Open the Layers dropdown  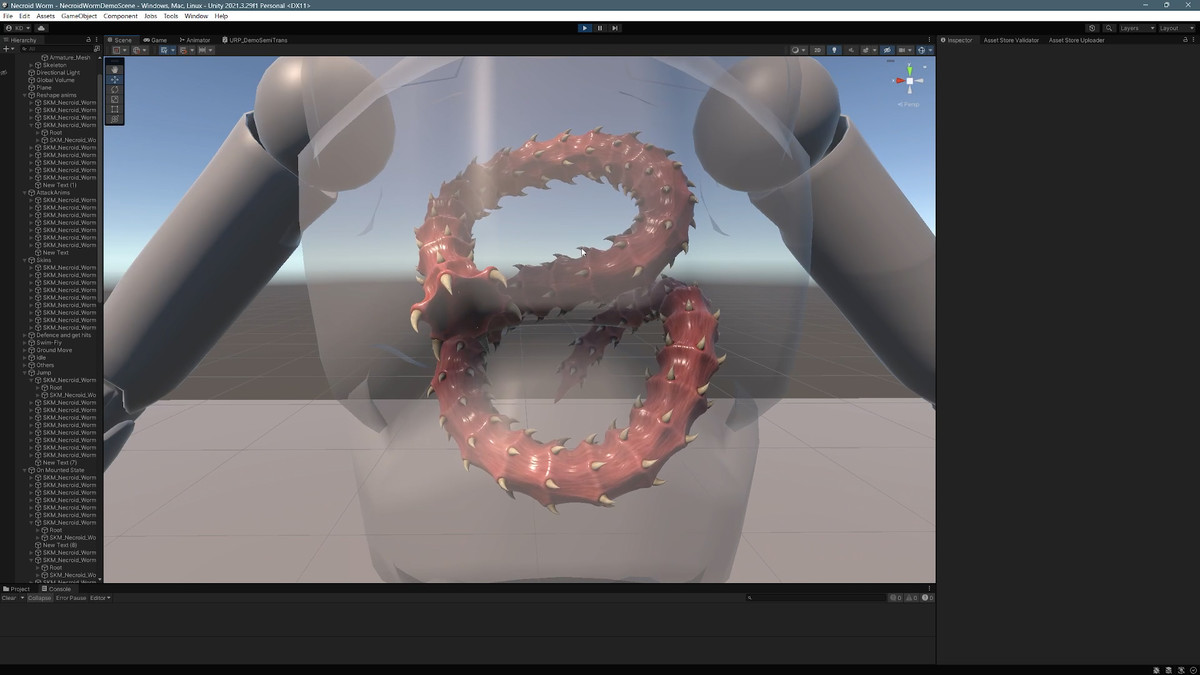coord(1136,28)
